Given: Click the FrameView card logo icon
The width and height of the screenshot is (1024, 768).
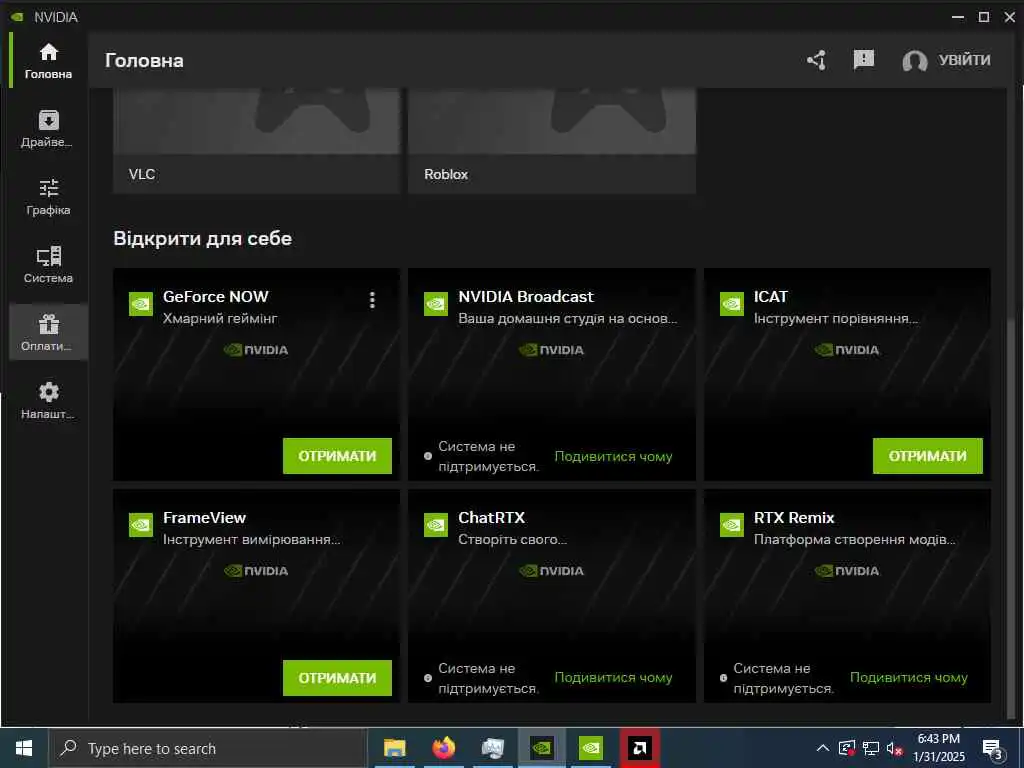Looking at the screenshot, I should 141,525.
